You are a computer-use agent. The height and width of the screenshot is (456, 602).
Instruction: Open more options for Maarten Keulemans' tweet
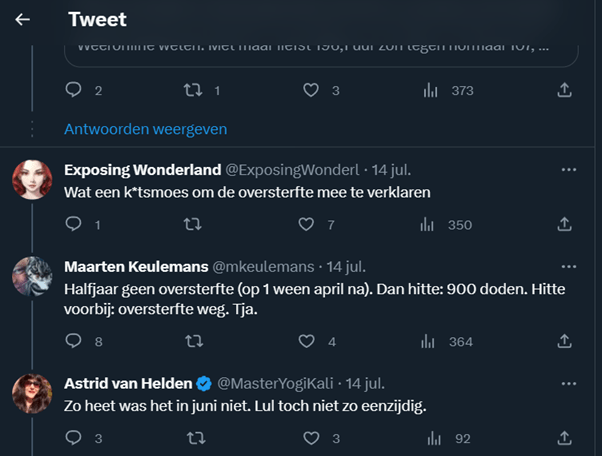pos(568,267)
